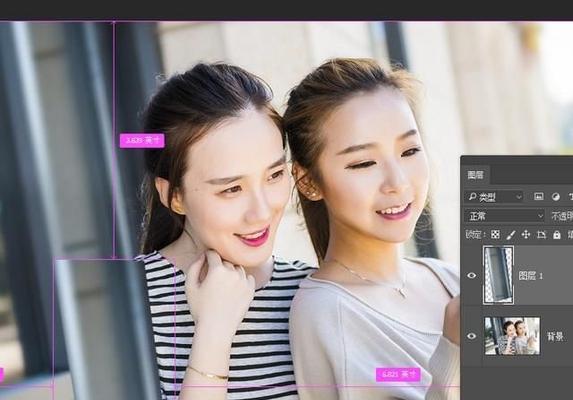573x400 pixels.
Task: Lock all with the padlock icon
Action: (x=557, y=235)
